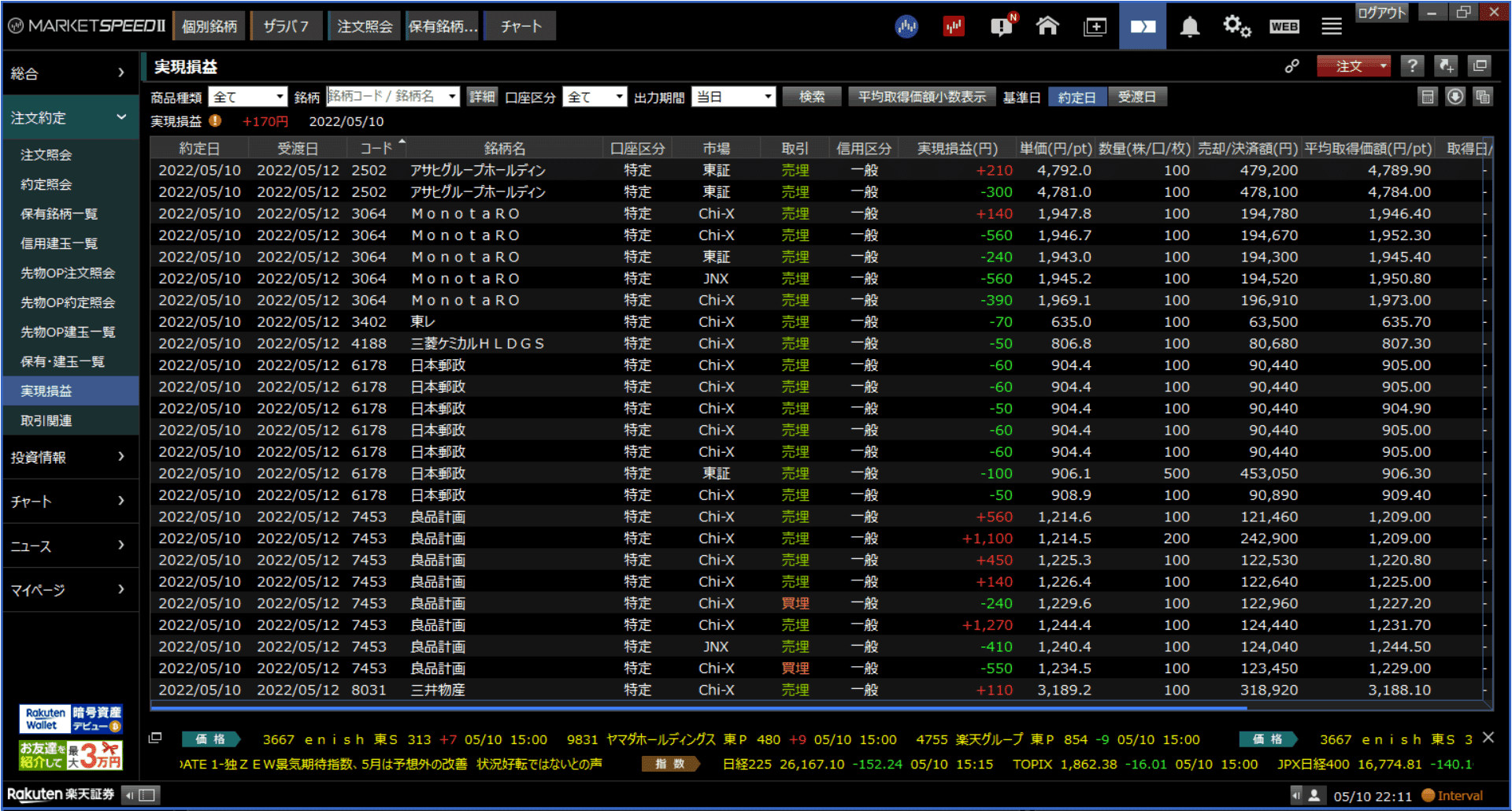Switch to the 個別銘柄 tab
Screen dimensions: 1512x811
(209, 26)
